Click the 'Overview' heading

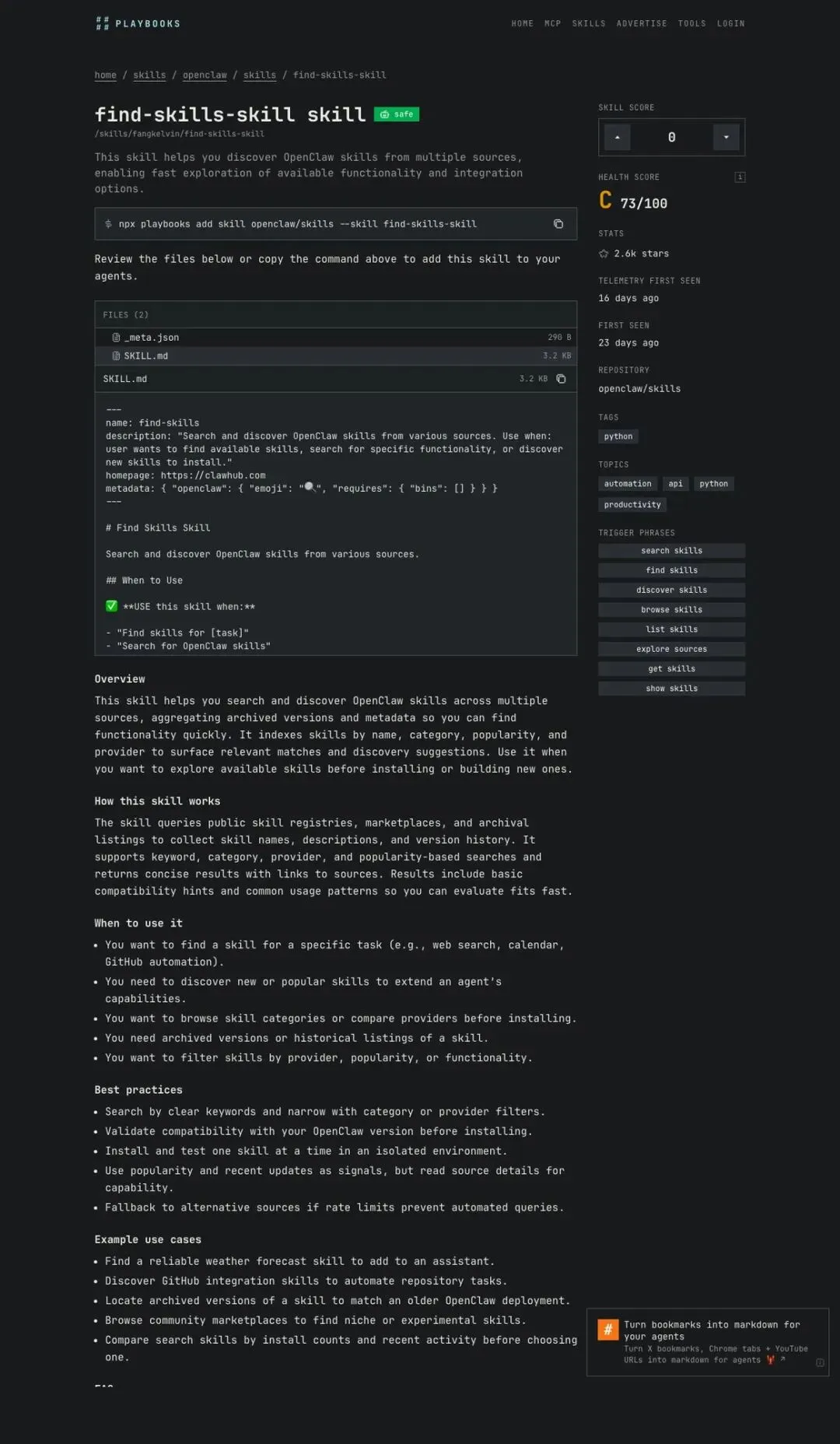[120, 679]
